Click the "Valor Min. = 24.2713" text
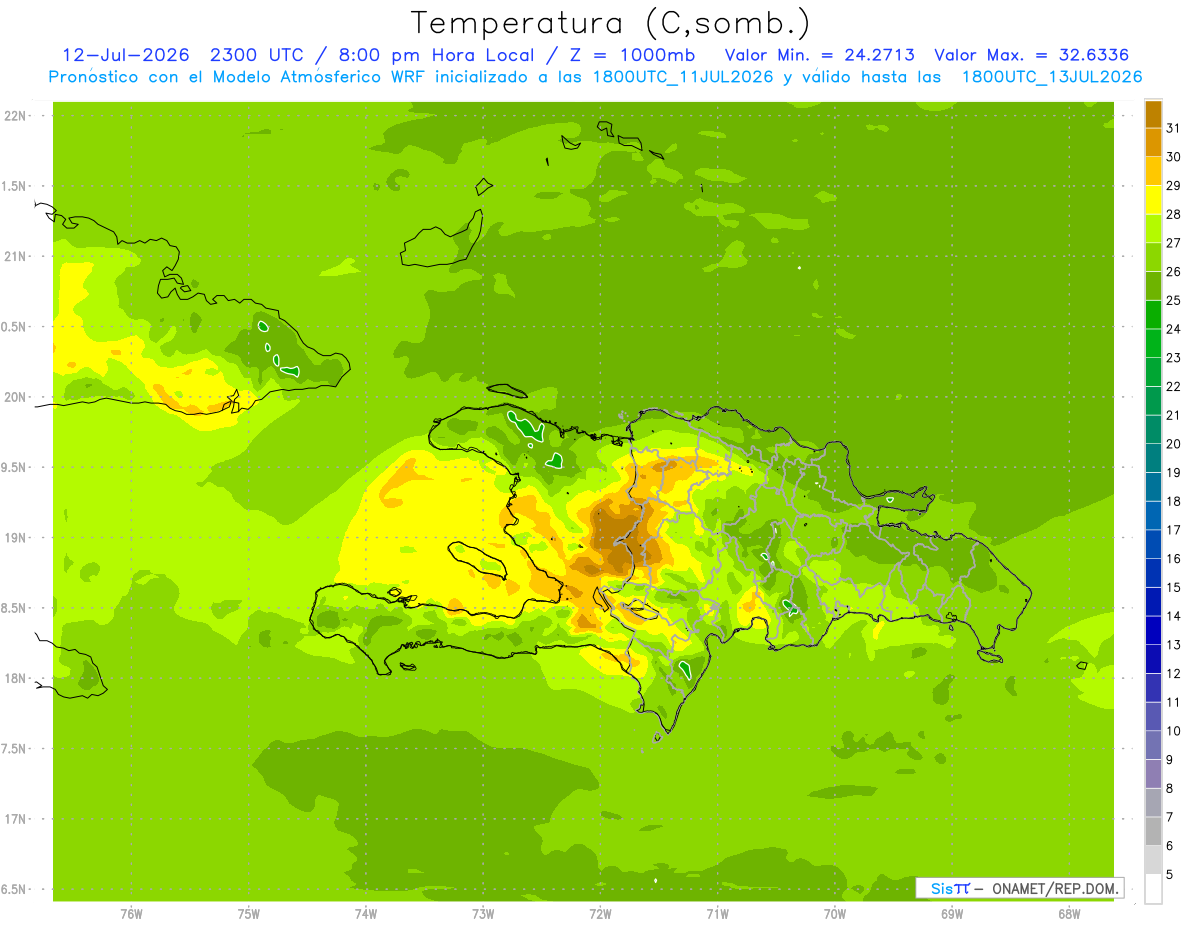 (819, 55)
